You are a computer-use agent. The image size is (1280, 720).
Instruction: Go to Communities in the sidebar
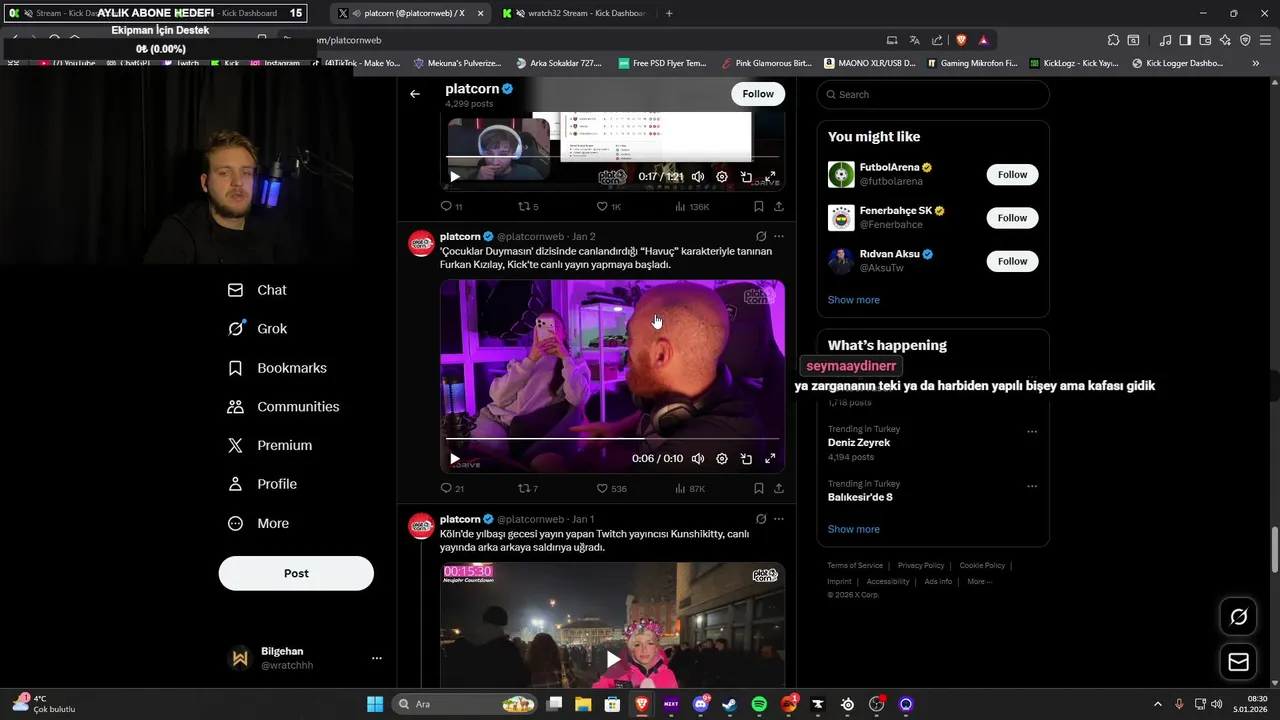(x=283, y=407)
